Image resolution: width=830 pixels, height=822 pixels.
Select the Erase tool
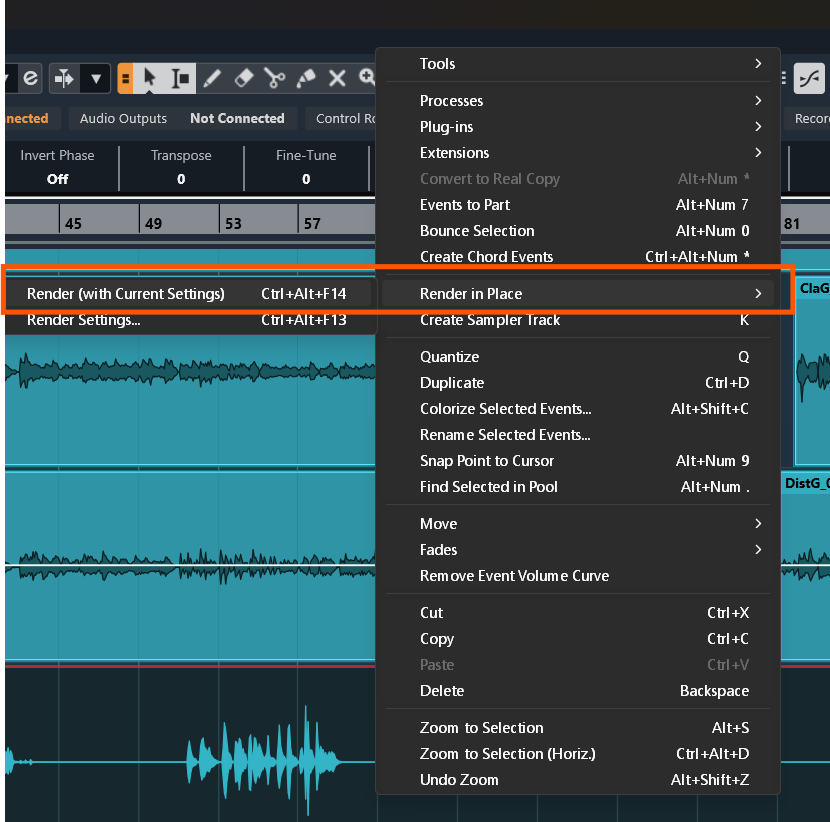tap(243, 78)
